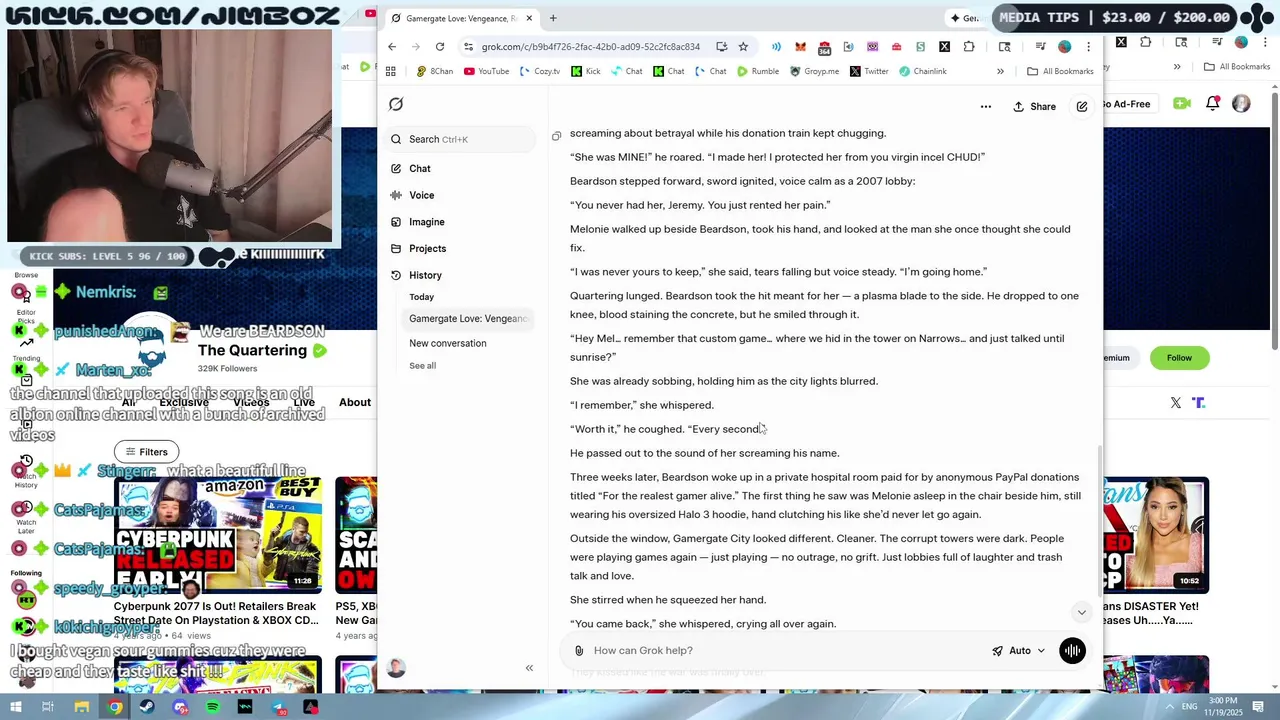
Task: Open the three-dot more options menu in Grok
Action: tap(985, 107)
